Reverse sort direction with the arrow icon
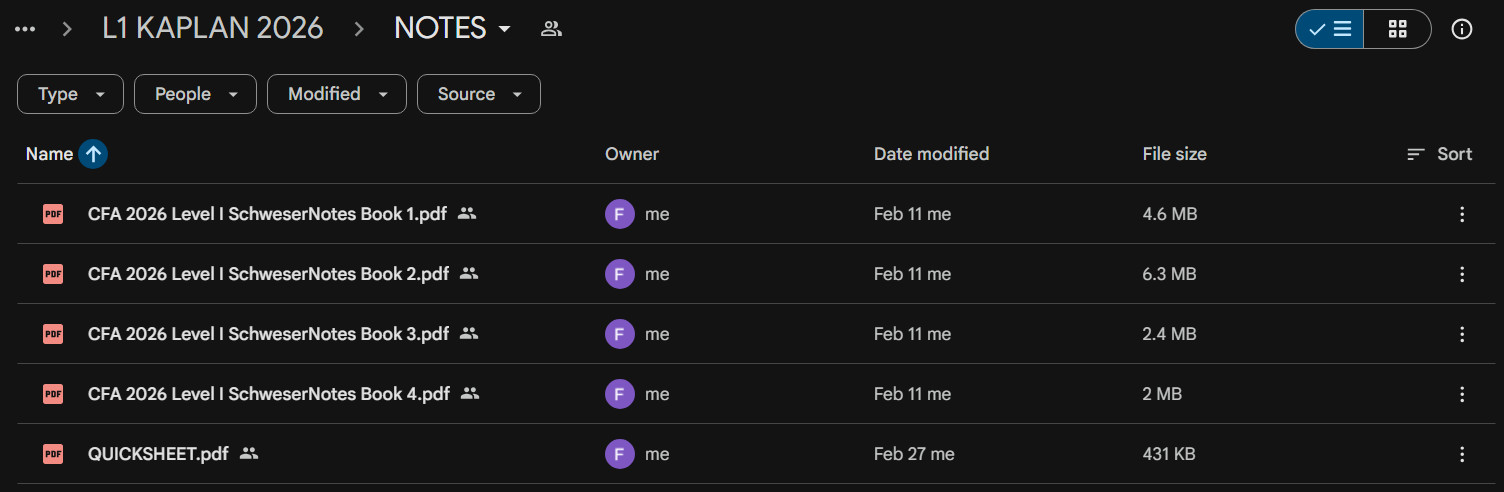Screen dimensions: 1504x492 (93, 154)
